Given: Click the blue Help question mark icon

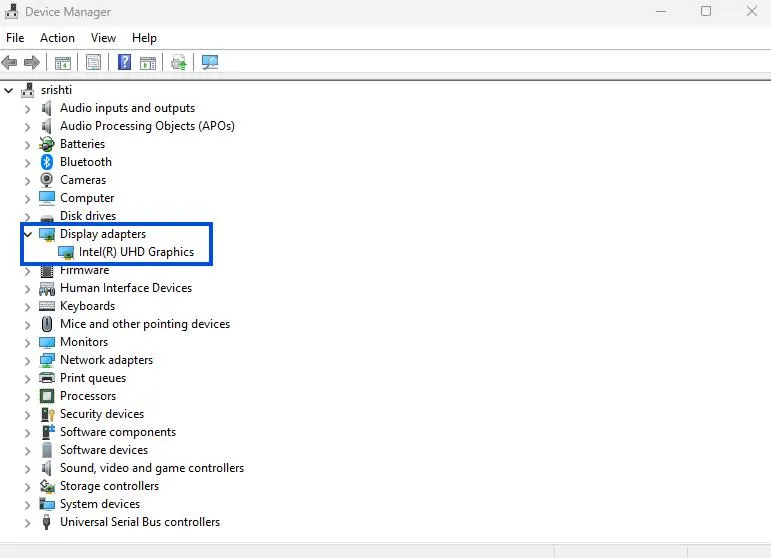Looking at the screenshot, I should 124,62.
